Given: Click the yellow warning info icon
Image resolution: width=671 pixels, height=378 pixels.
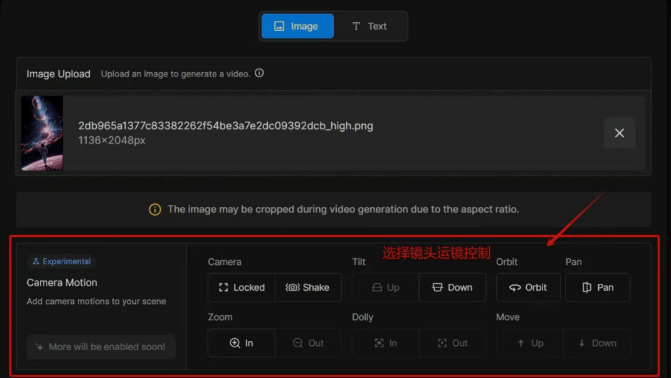Looking at the screenshot, I should (x=155, y=209).
